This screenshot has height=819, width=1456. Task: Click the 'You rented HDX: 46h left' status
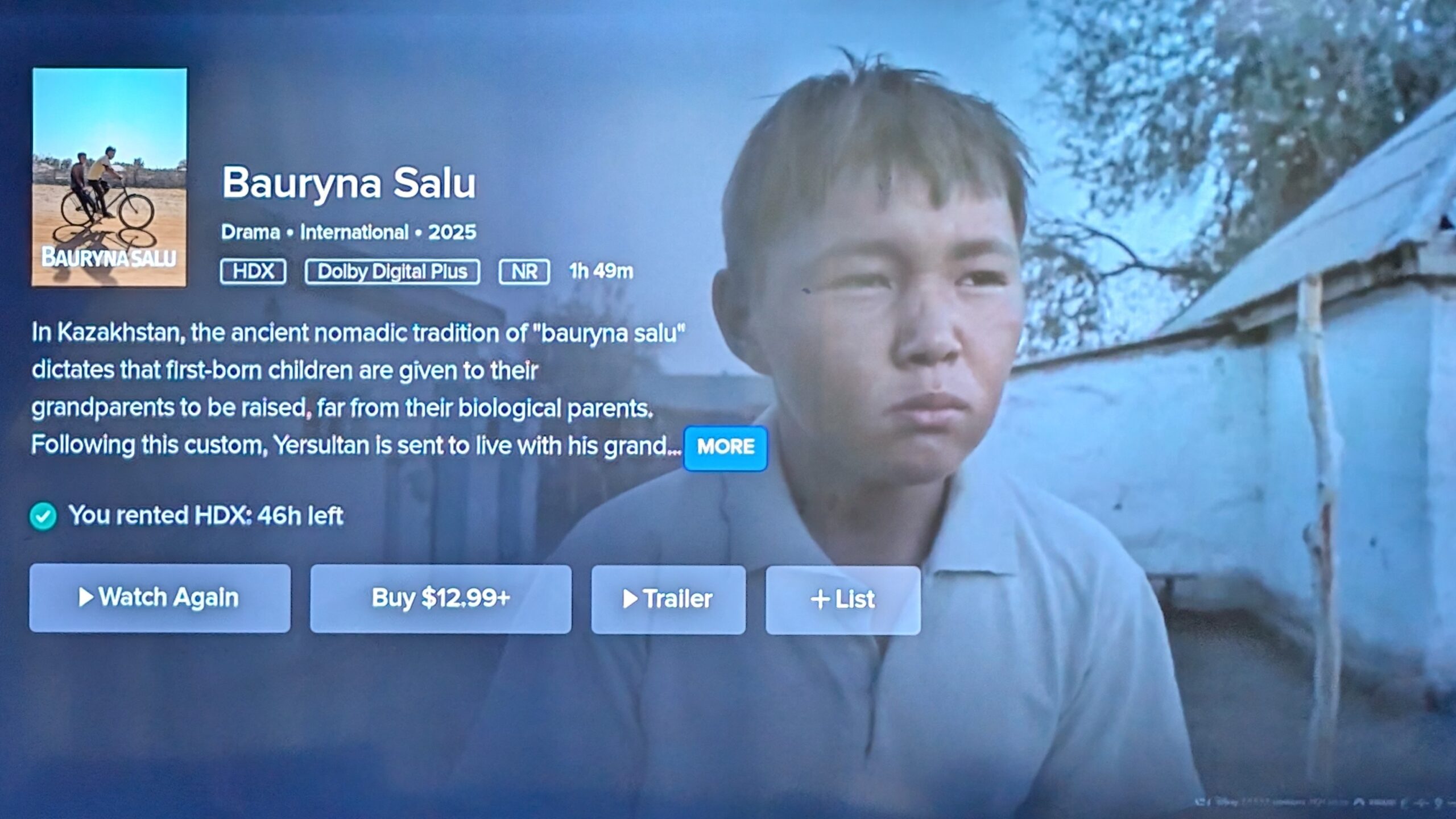pyautogui.click(x=206, y=516)
